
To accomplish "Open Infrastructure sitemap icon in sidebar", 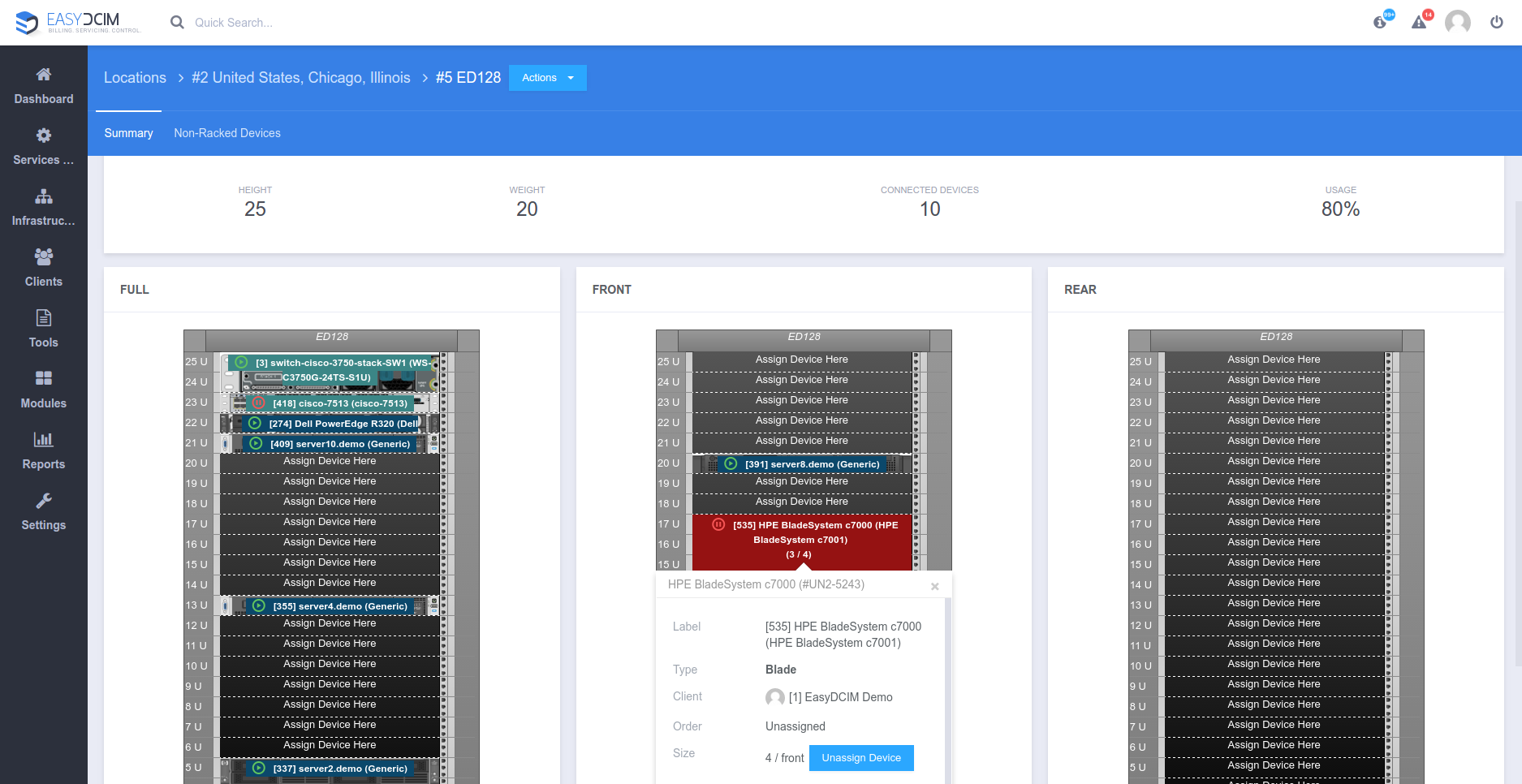I will [x=44, y=196].
